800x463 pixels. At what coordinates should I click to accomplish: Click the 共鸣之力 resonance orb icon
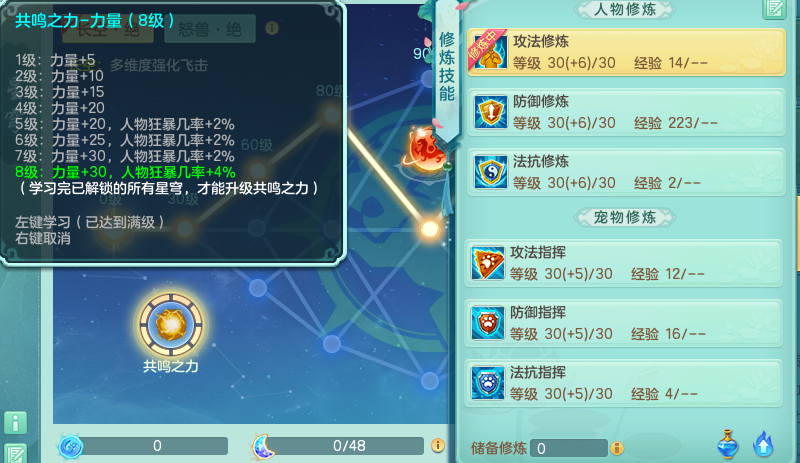coord(171,325)
